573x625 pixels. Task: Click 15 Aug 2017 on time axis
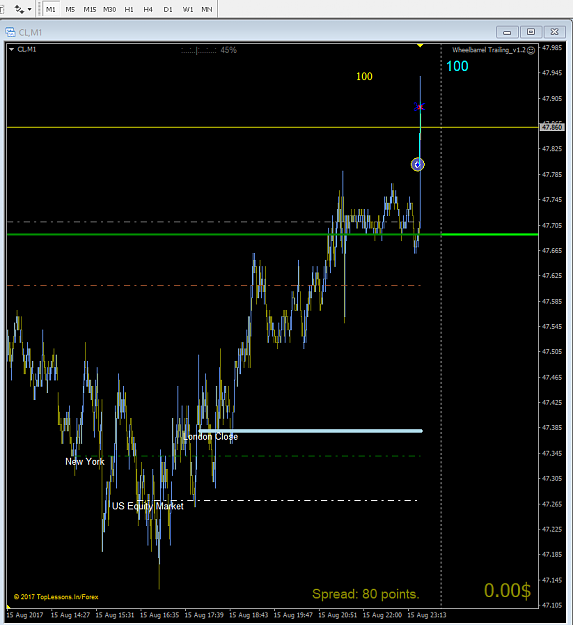point(25,615)
